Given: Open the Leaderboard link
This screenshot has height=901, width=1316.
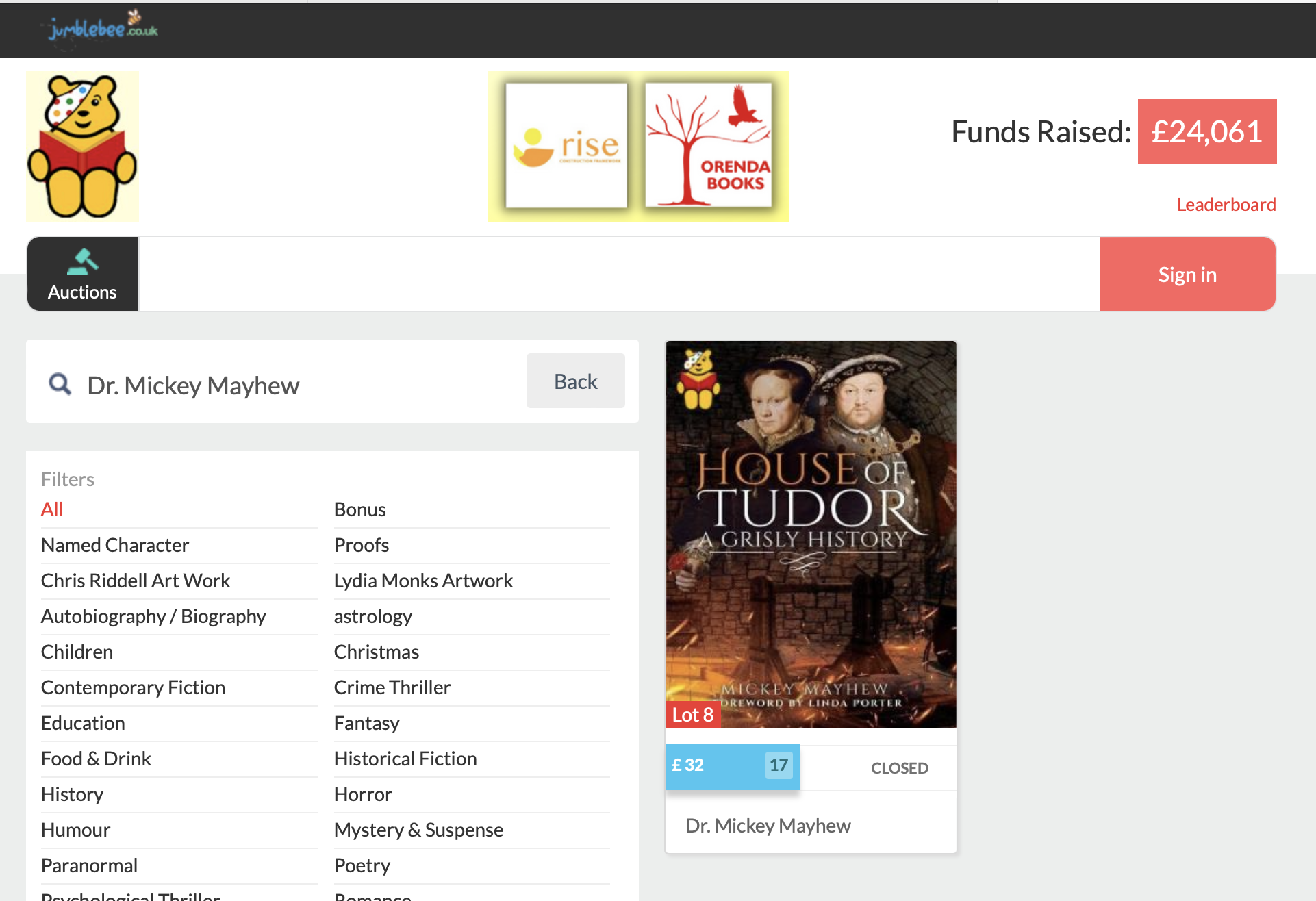Looking at the screenshot, I should 1226,204.
